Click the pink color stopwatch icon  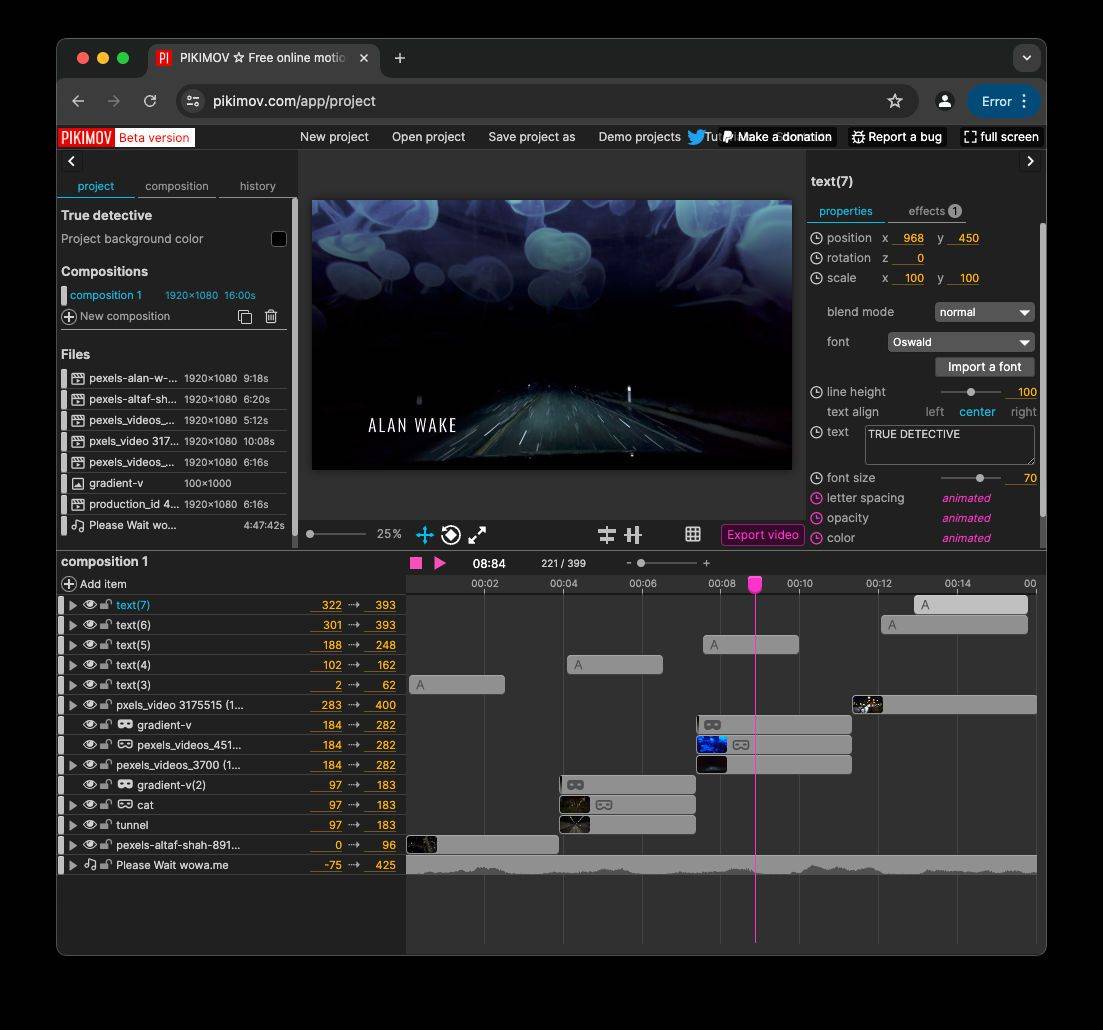coord(816,538)
